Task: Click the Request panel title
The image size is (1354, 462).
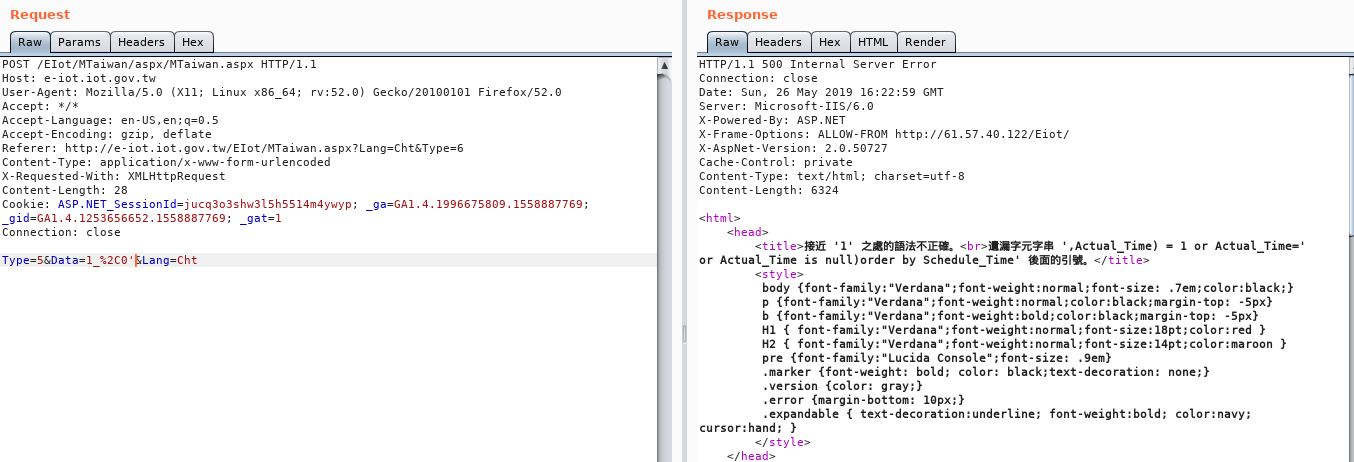Action: pyautogui.click(x=40, y=14)
